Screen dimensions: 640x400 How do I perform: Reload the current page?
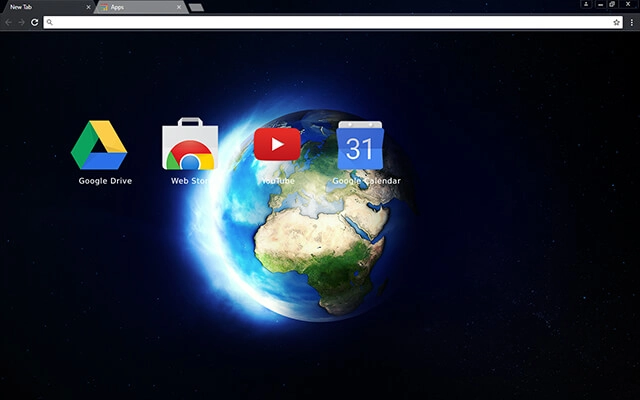point(35,22)
